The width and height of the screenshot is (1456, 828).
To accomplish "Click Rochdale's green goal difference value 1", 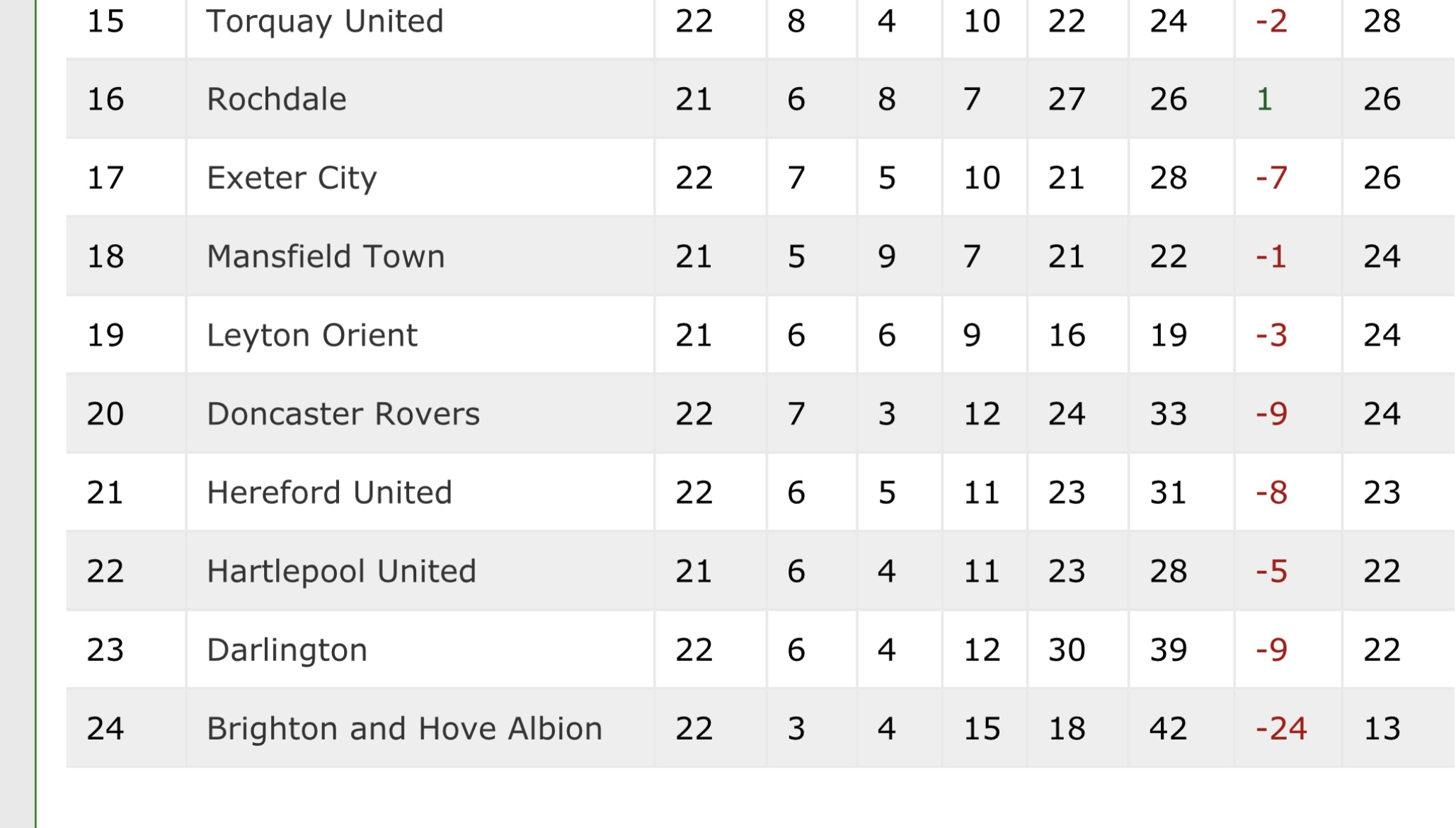I will pyautogui.click(x=1264, y=99).
